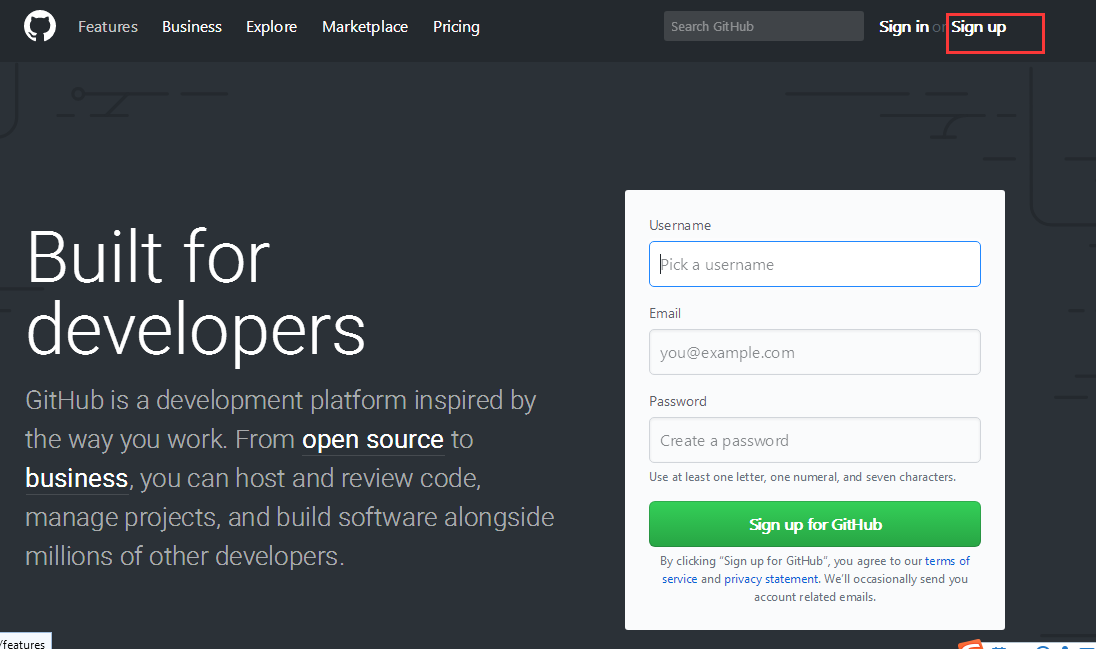Open the Marketplace nav item
Image resolution: width=1096 pixels, height=649 pixels.
click(365, 27)
